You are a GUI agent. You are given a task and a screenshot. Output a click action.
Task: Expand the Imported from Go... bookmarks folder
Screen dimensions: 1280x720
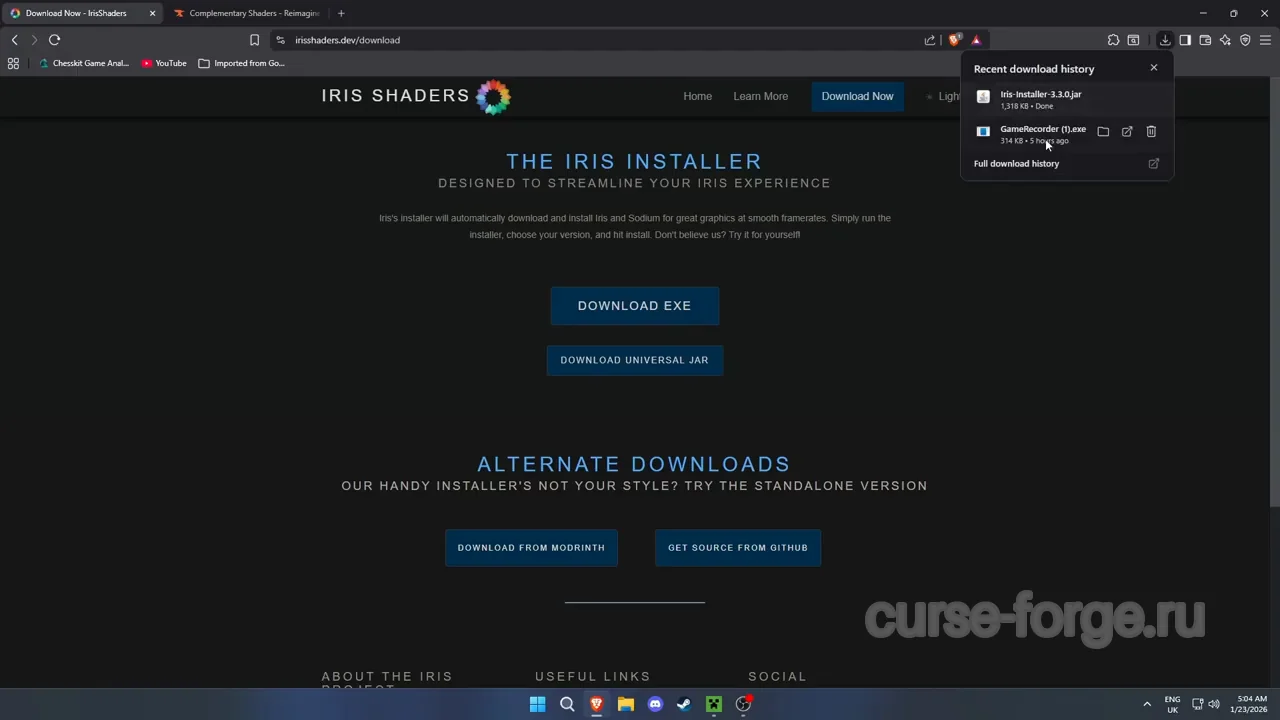tap(242, 63)
